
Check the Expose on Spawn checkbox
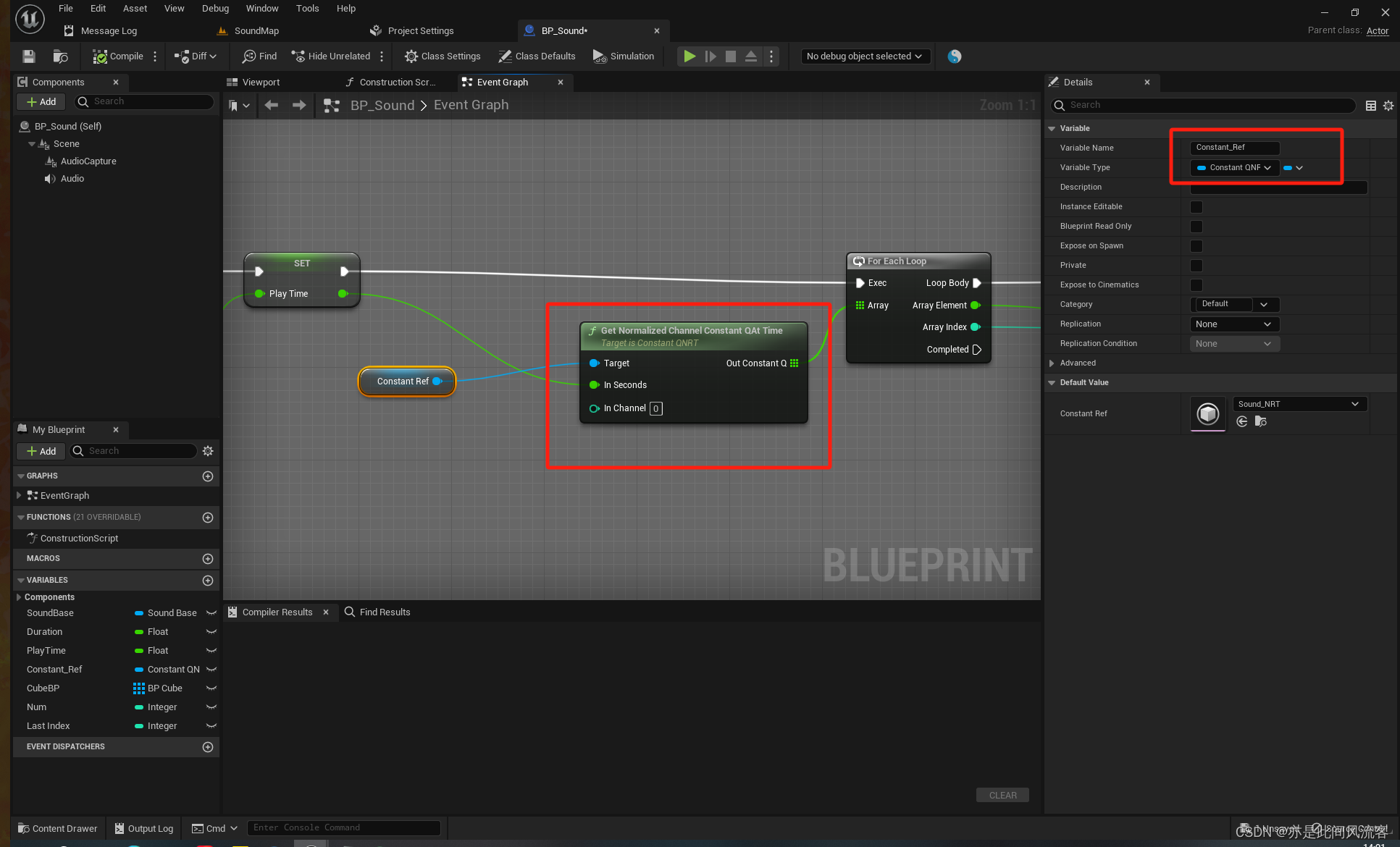[x=1196, y=246]
